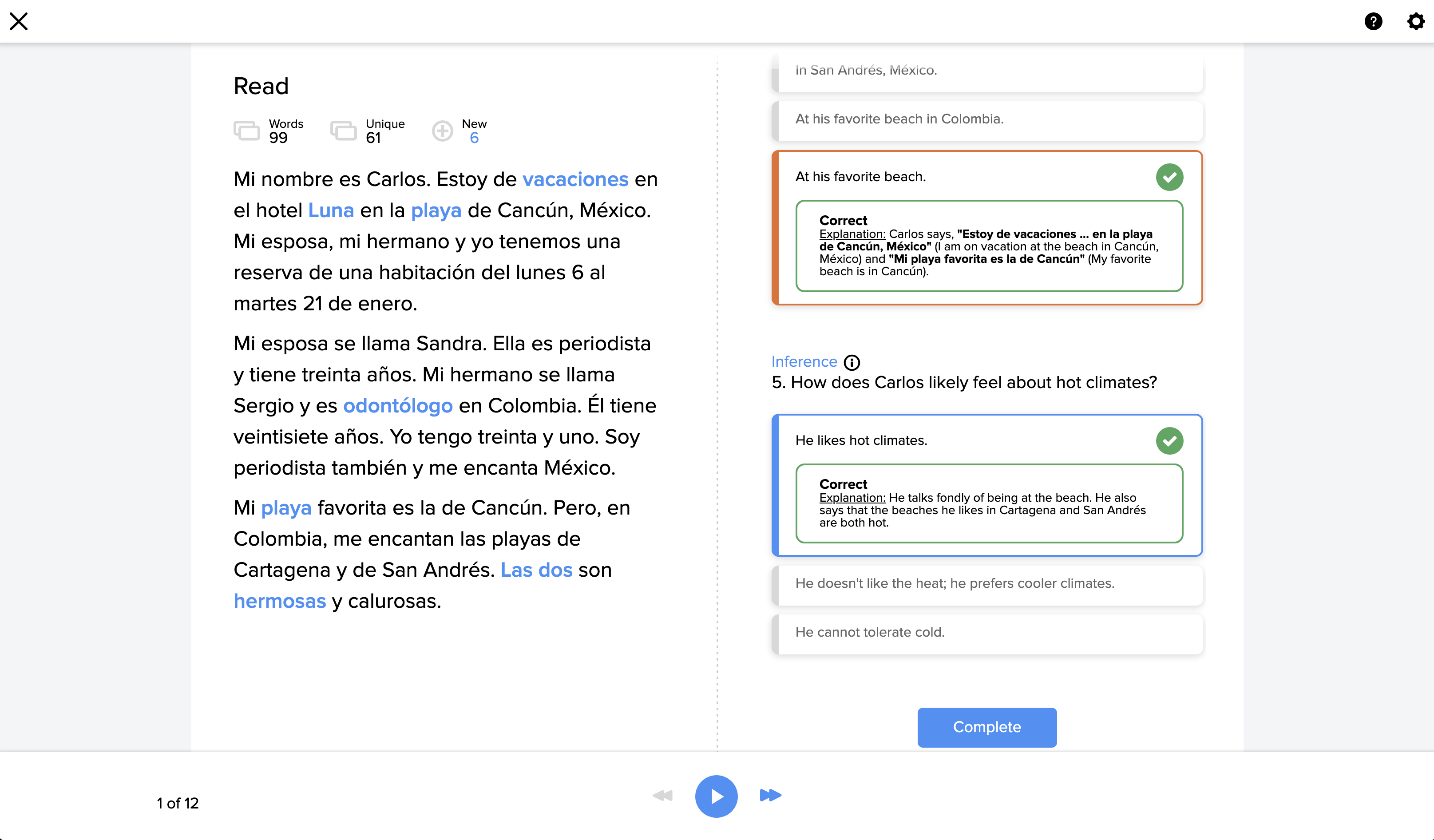Close the reading lesson with the X icon
Viewport: 1434px width, 840px height.
19,22
